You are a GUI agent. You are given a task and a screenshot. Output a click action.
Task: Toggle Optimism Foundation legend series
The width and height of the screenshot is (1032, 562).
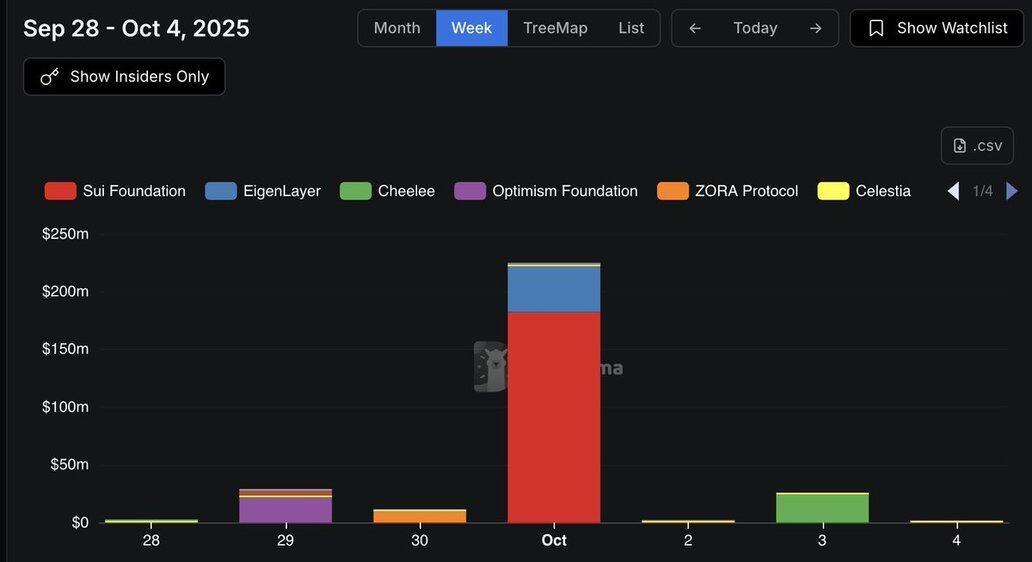pyautogui.click(x=546, y=191)
